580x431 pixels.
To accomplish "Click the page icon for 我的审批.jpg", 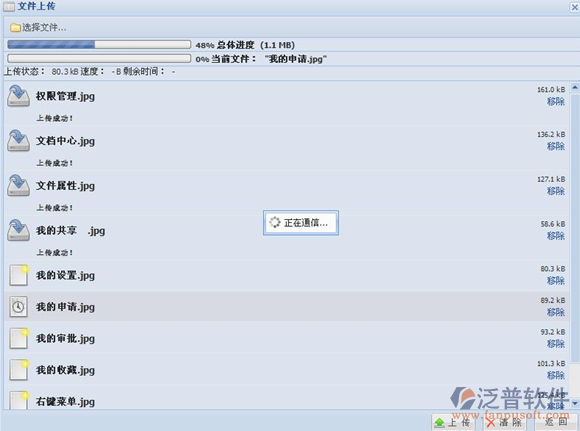I will (x=19, y=338).
